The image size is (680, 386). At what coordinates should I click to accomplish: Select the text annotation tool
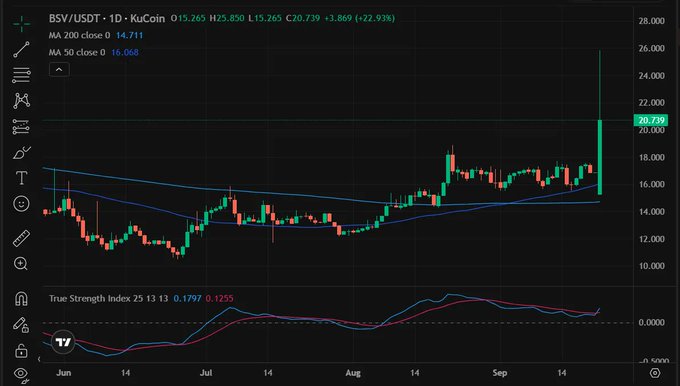tap(21, 178)
